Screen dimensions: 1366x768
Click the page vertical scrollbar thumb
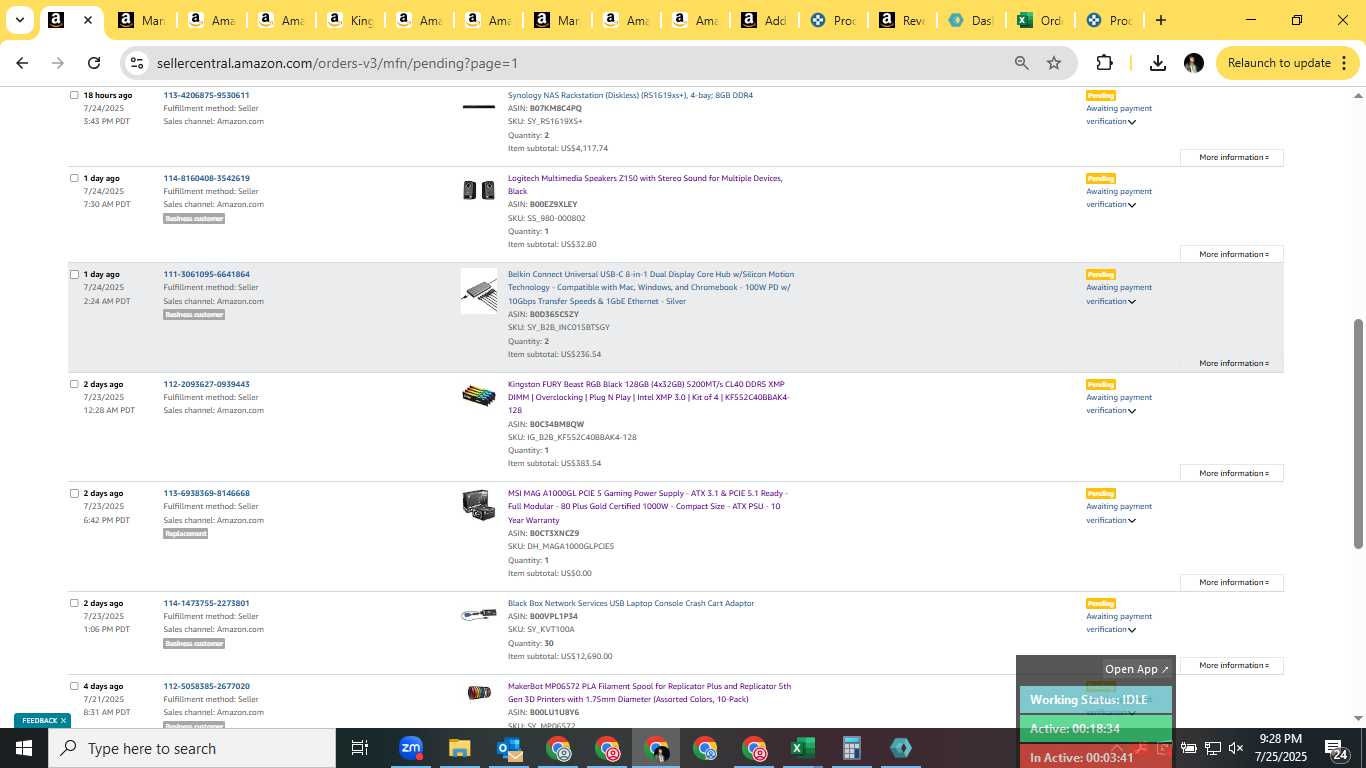tap(1358, 433)
